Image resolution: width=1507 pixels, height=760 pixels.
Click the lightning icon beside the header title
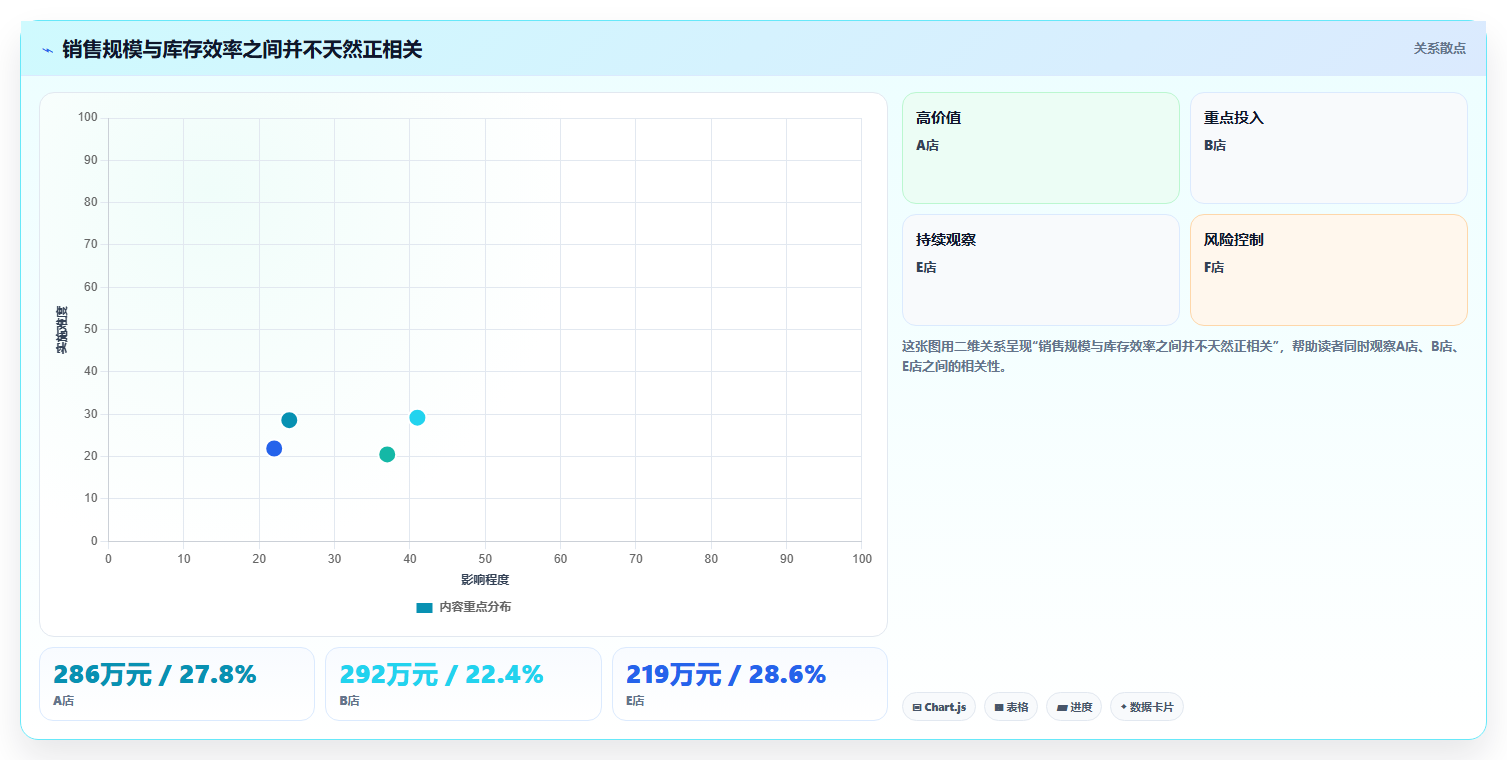pos(47,50)
